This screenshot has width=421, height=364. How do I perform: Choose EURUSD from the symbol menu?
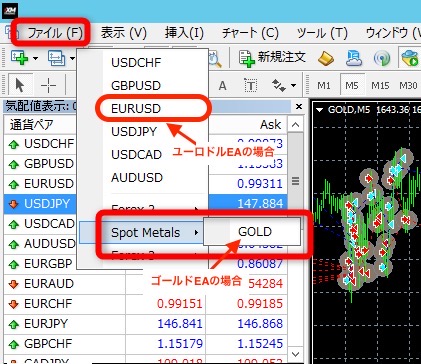(x=136, y=108)
